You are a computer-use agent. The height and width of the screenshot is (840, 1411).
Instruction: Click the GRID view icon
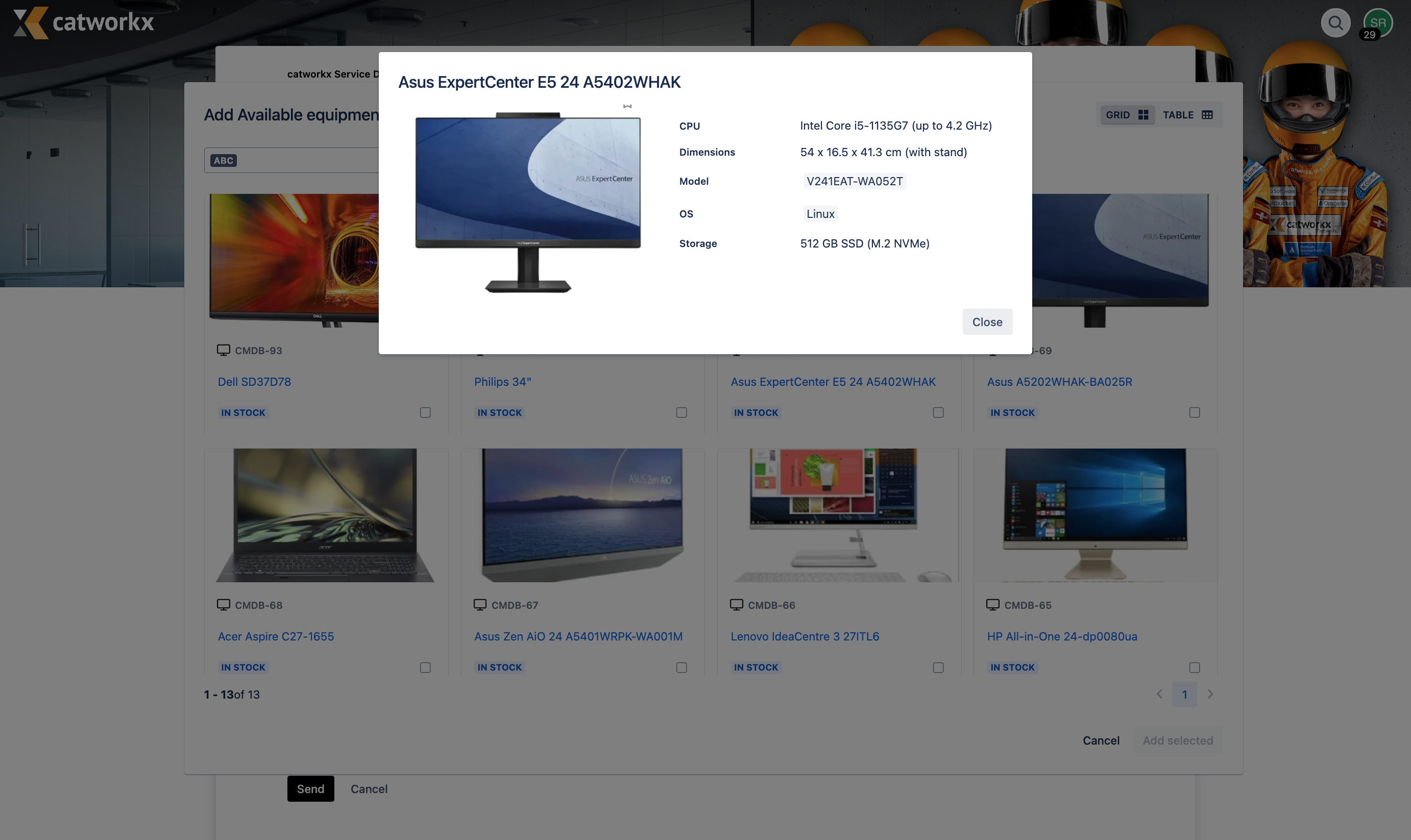pos(1143,114)
